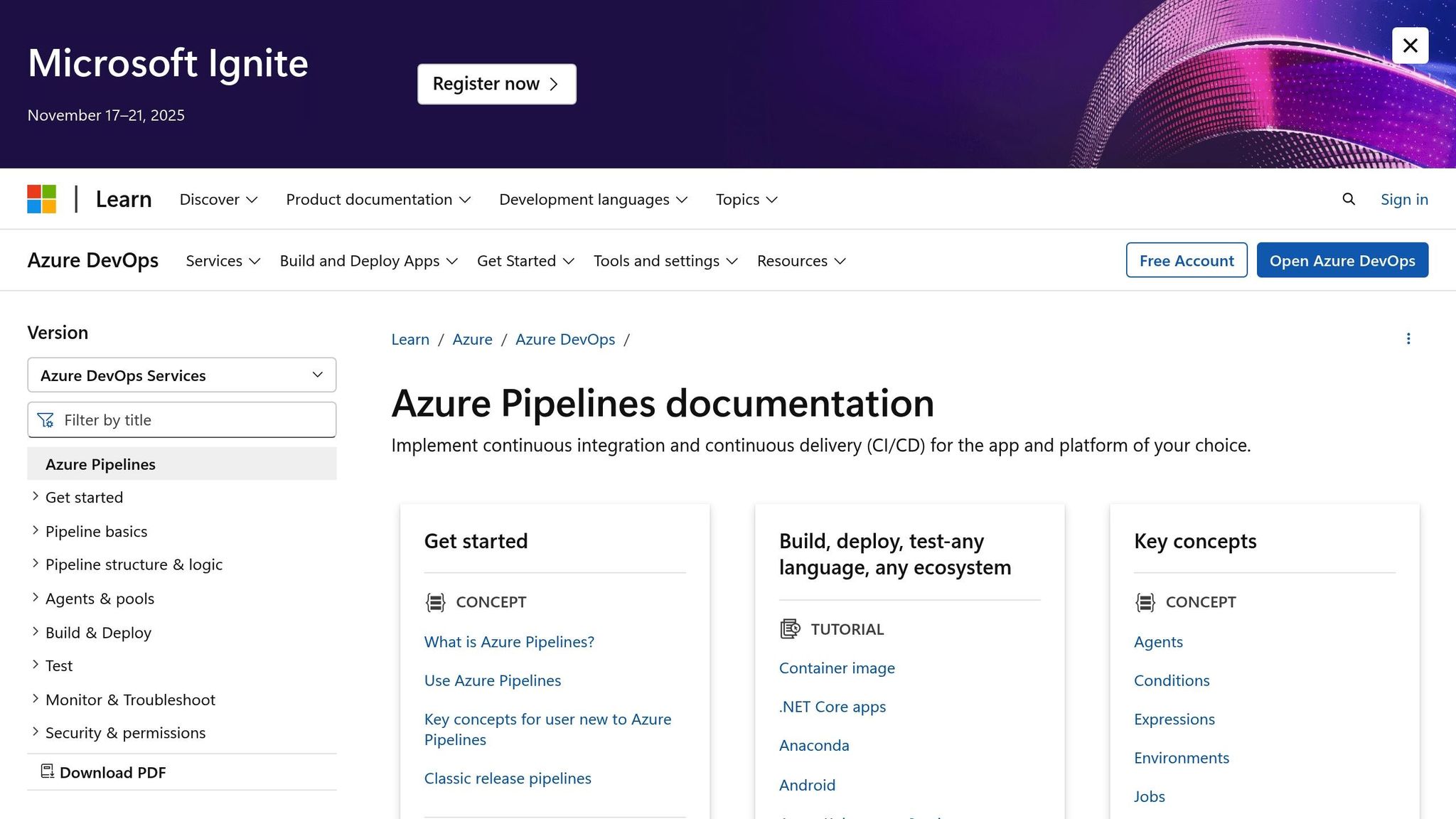The image size is (1456, 819).
Task: Open the Services dropdown
Action: (x=223, y=261)
